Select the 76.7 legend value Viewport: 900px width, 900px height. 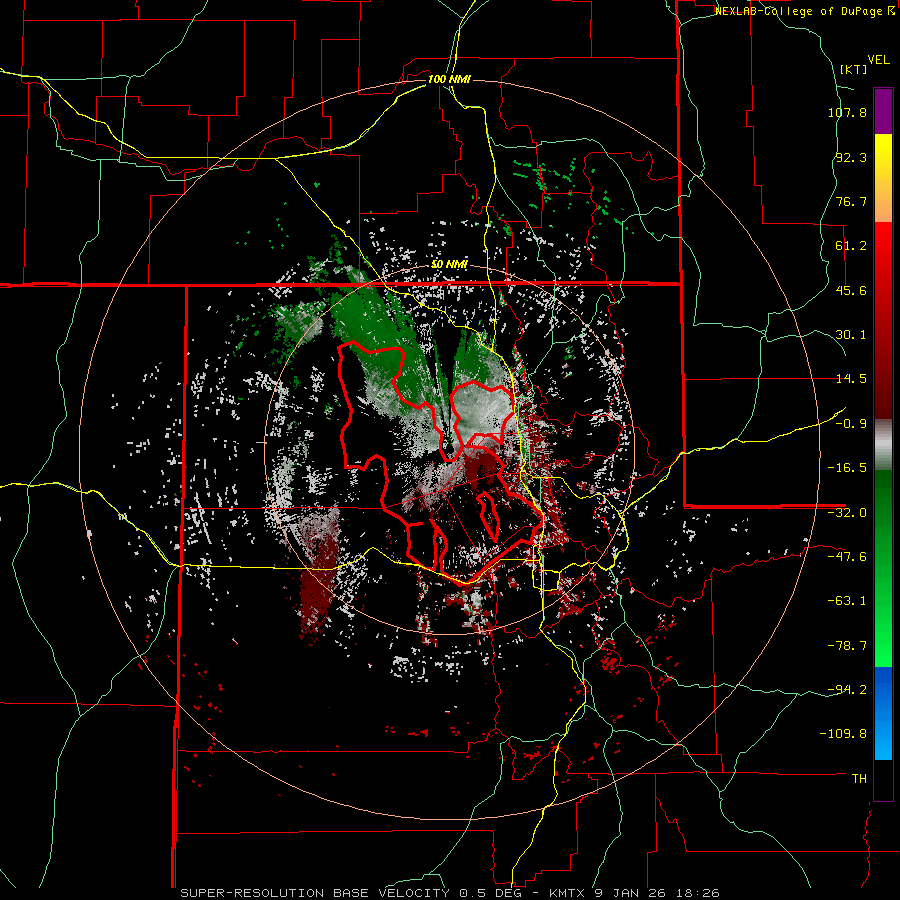coord(851,201)
